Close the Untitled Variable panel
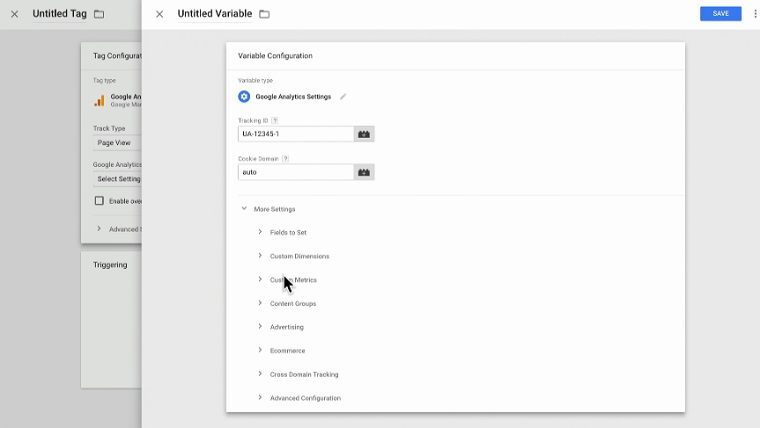760x428 pixels. 159,14
